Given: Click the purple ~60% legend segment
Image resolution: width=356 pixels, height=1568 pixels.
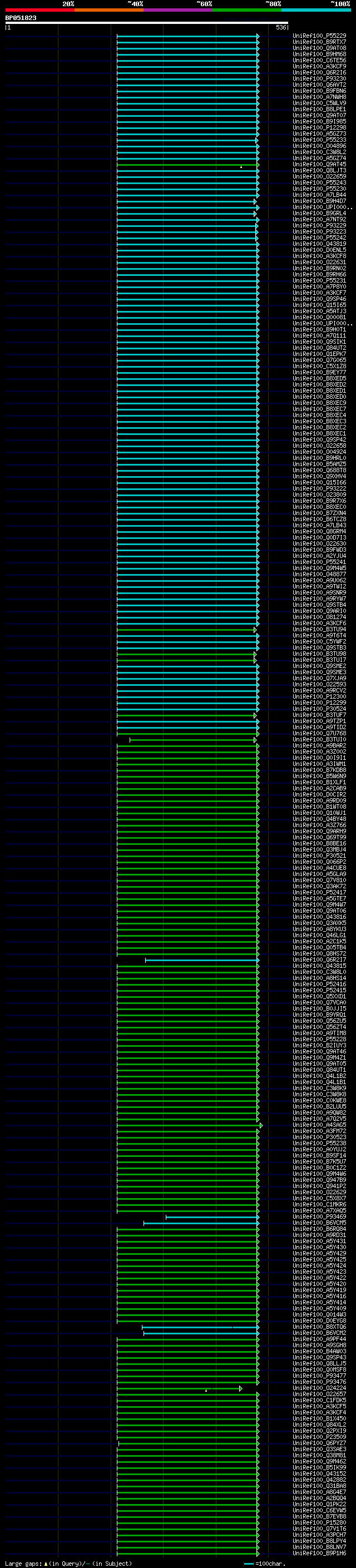Looking at the screenshot, I should coord(179,10).
